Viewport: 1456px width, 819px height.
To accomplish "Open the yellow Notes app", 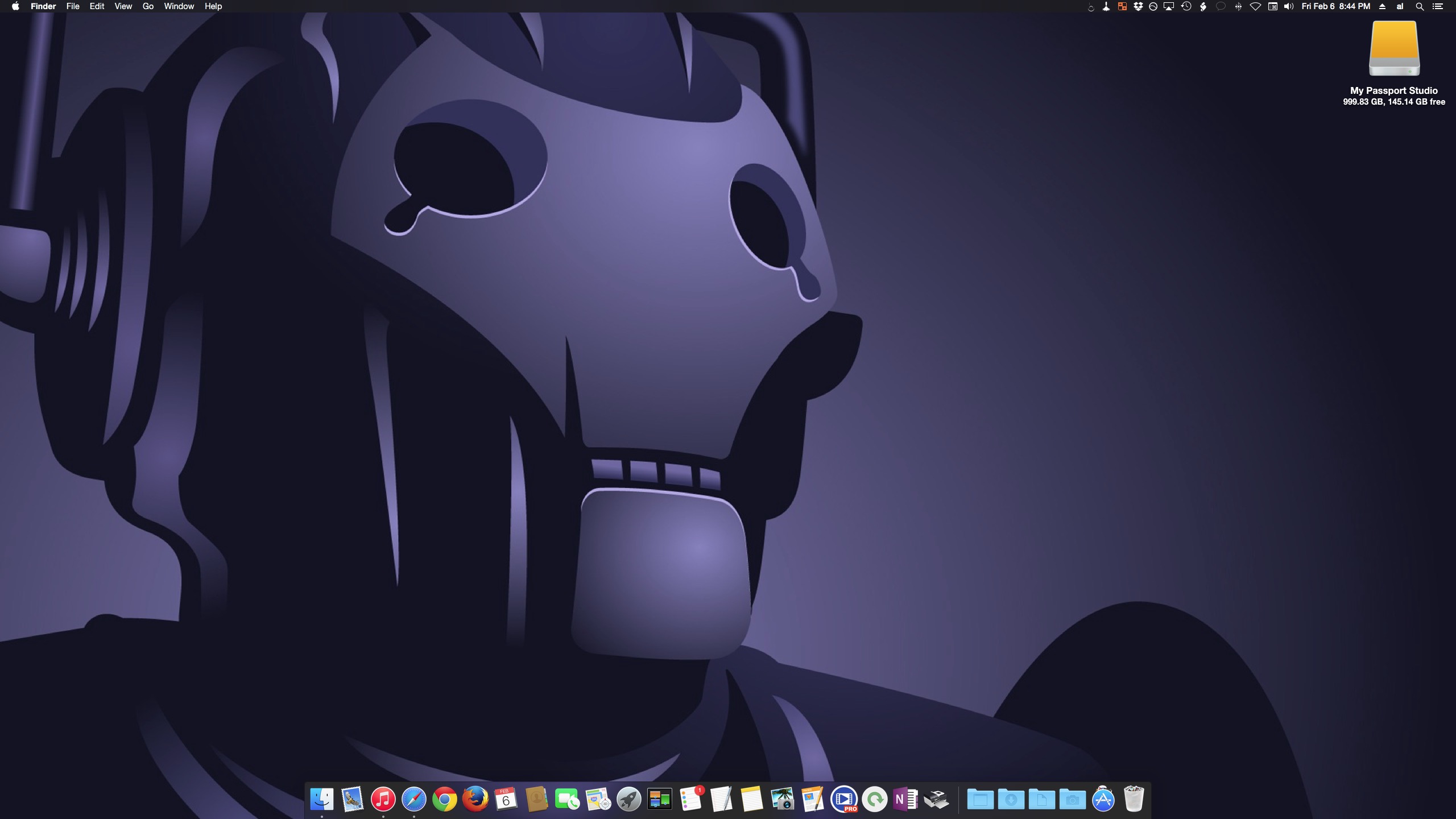I will coord(752,799).
